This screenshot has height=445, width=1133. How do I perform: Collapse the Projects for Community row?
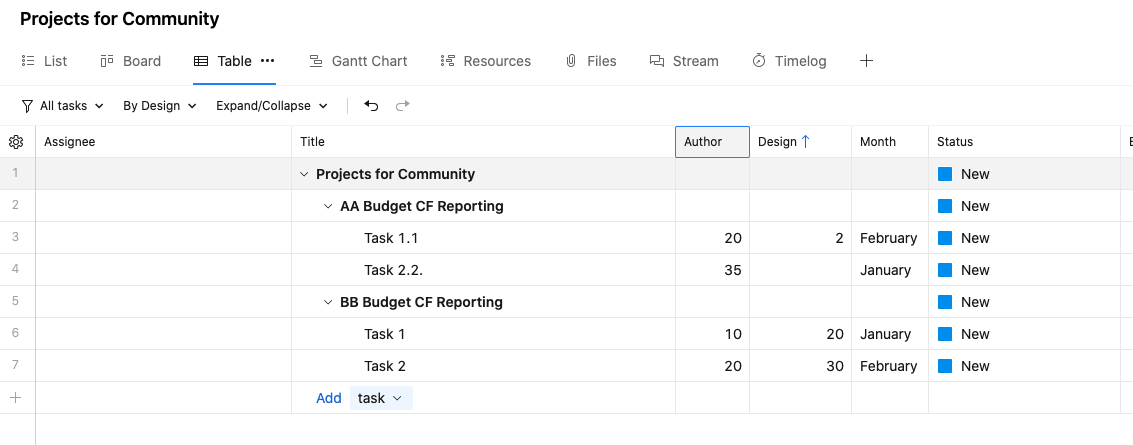[304, 174]
